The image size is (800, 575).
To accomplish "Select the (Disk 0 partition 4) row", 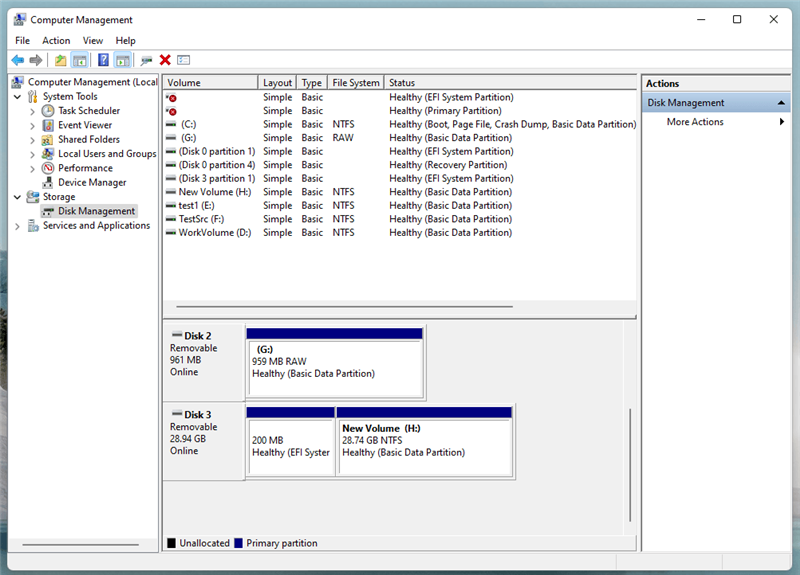I will (x=400, y=165).
